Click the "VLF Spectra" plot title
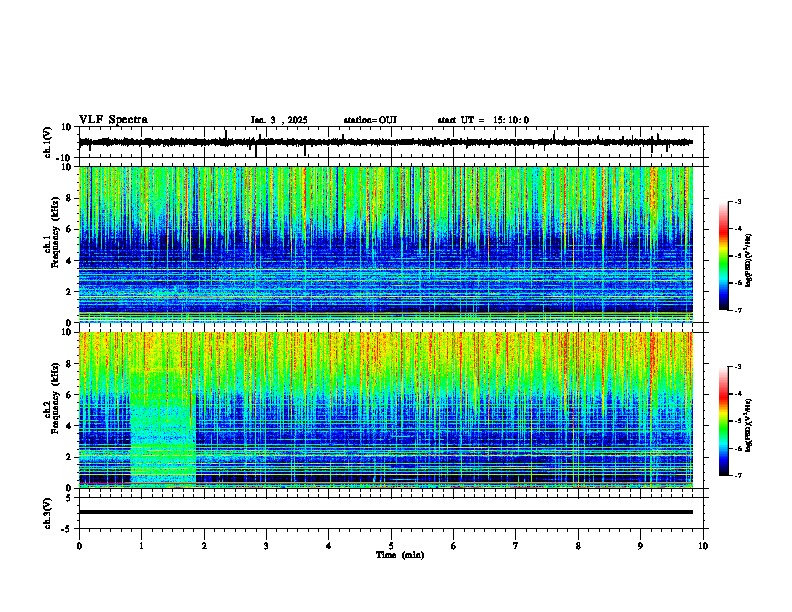The width and height of the screenshot is (792, 612). coord(113,120)
